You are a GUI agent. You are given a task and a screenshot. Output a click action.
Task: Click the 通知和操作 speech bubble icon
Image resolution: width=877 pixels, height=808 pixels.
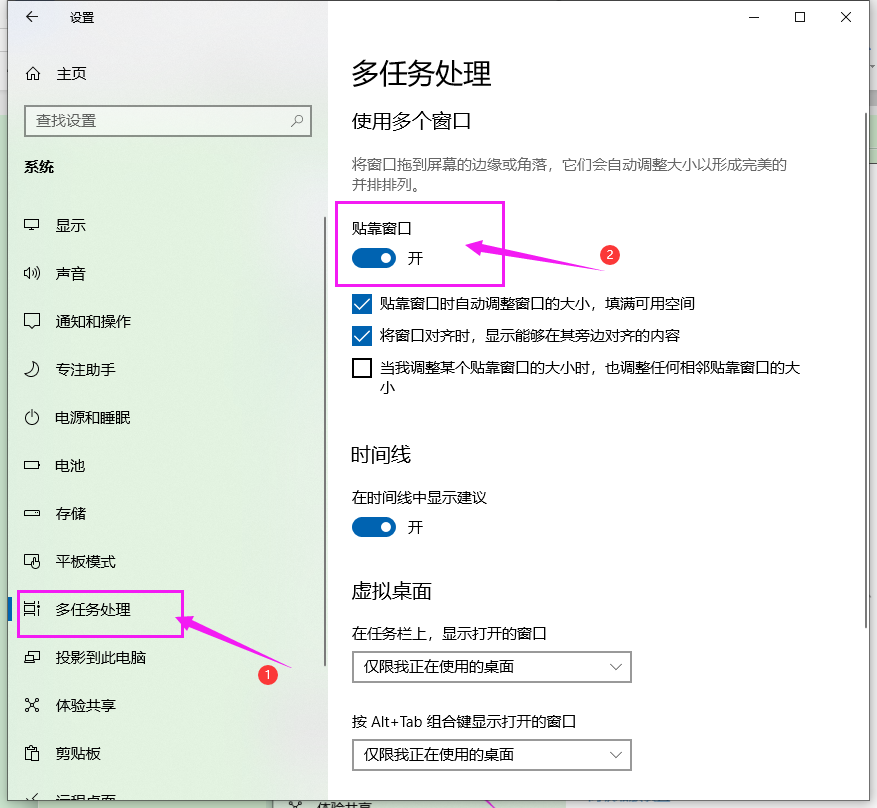31,321
